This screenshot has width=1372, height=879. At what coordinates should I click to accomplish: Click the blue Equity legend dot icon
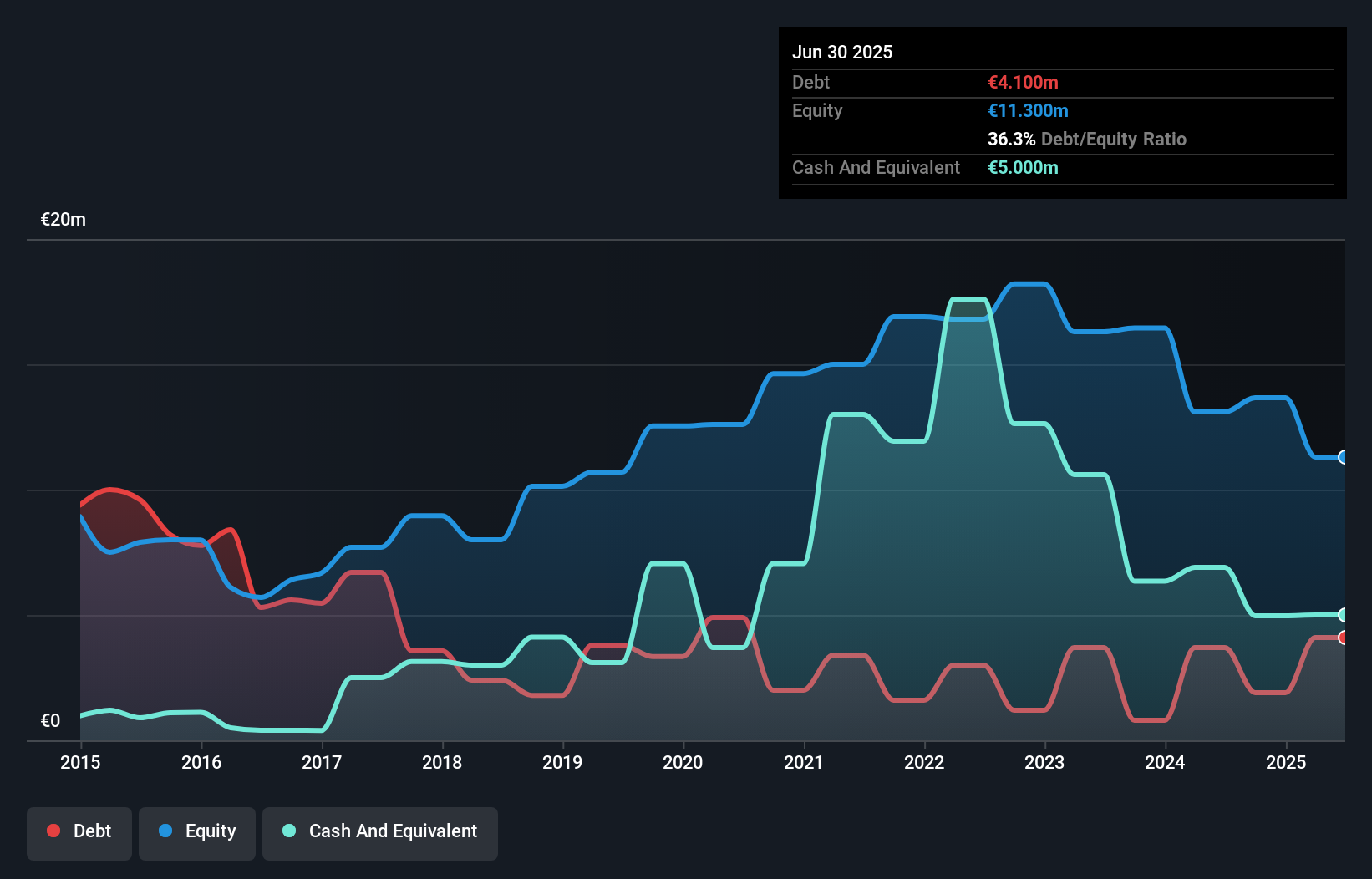[x=166, y=831]
